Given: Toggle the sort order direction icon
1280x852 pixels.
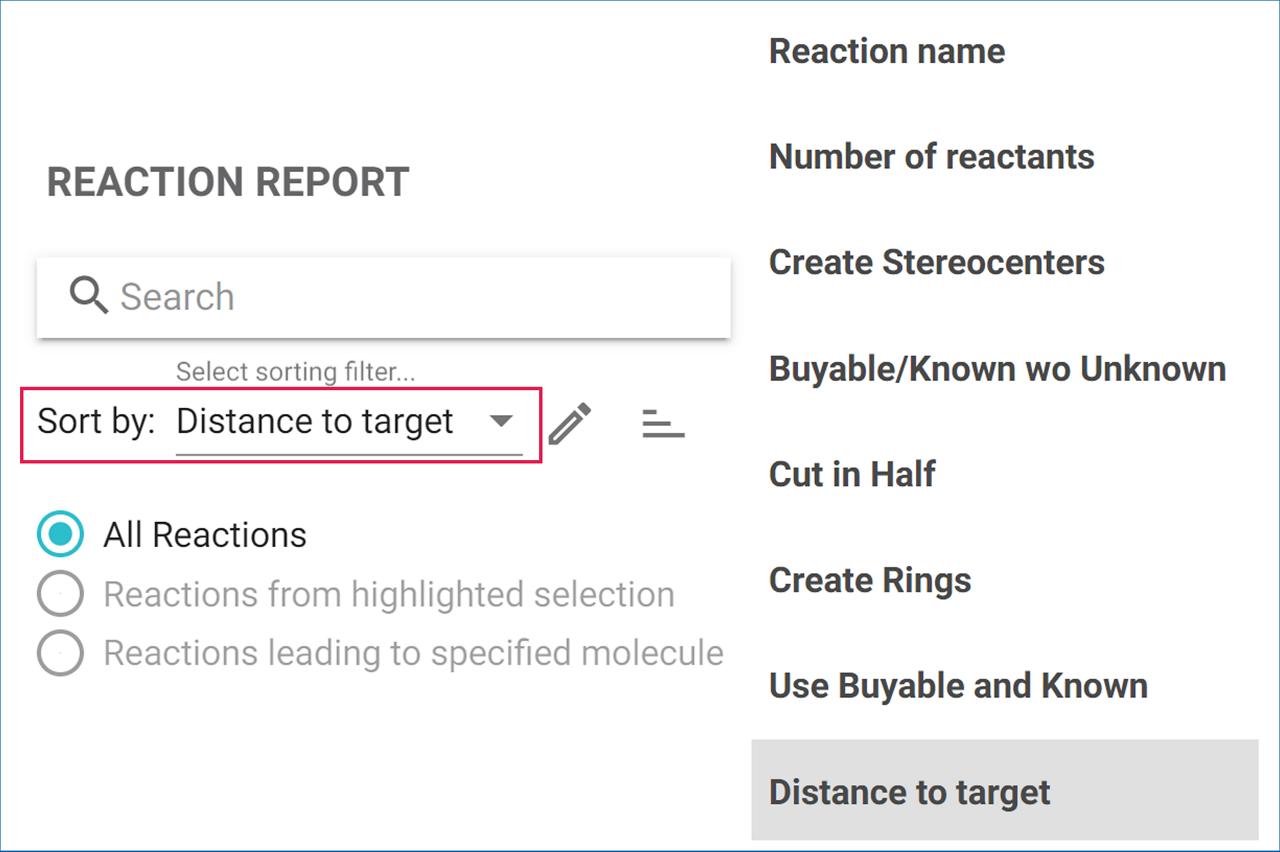Looking at the screenshot, I should click(x=663, y=423).
